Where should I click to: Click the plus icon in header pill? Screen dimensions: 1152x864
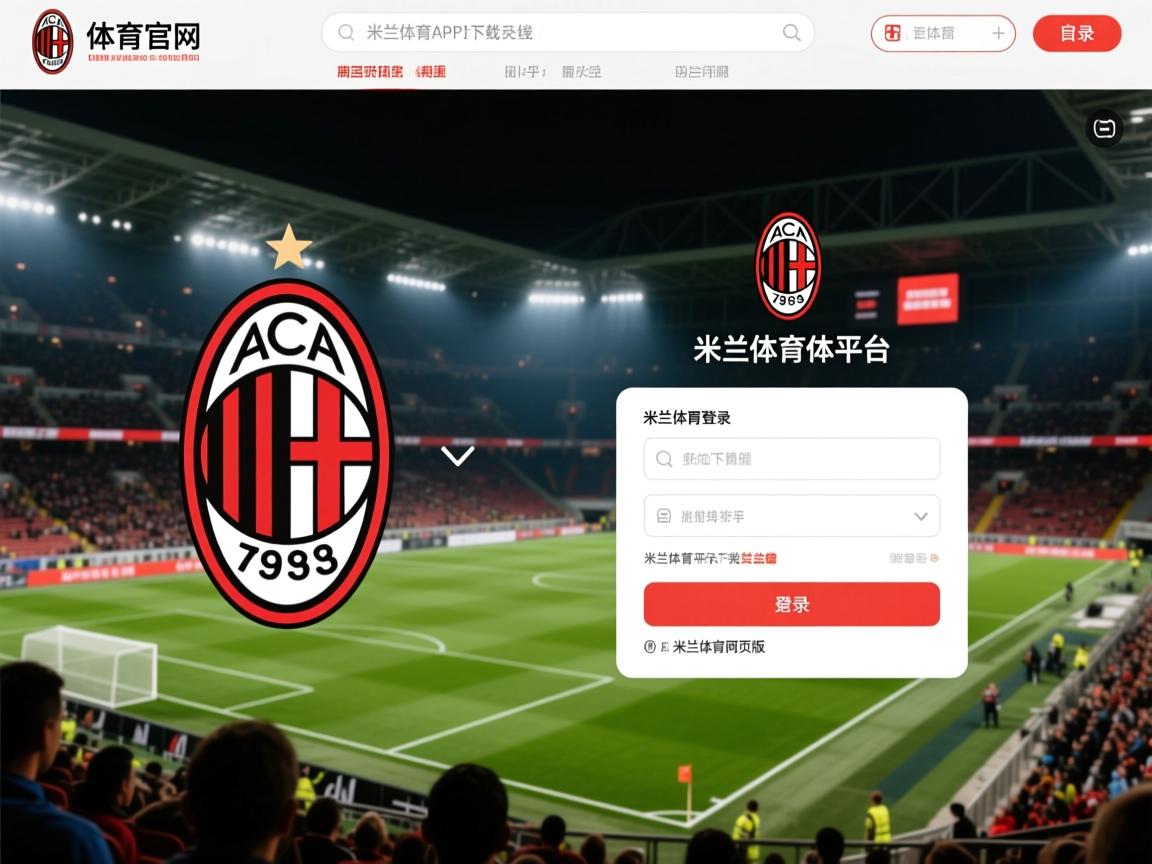point(998,33)
